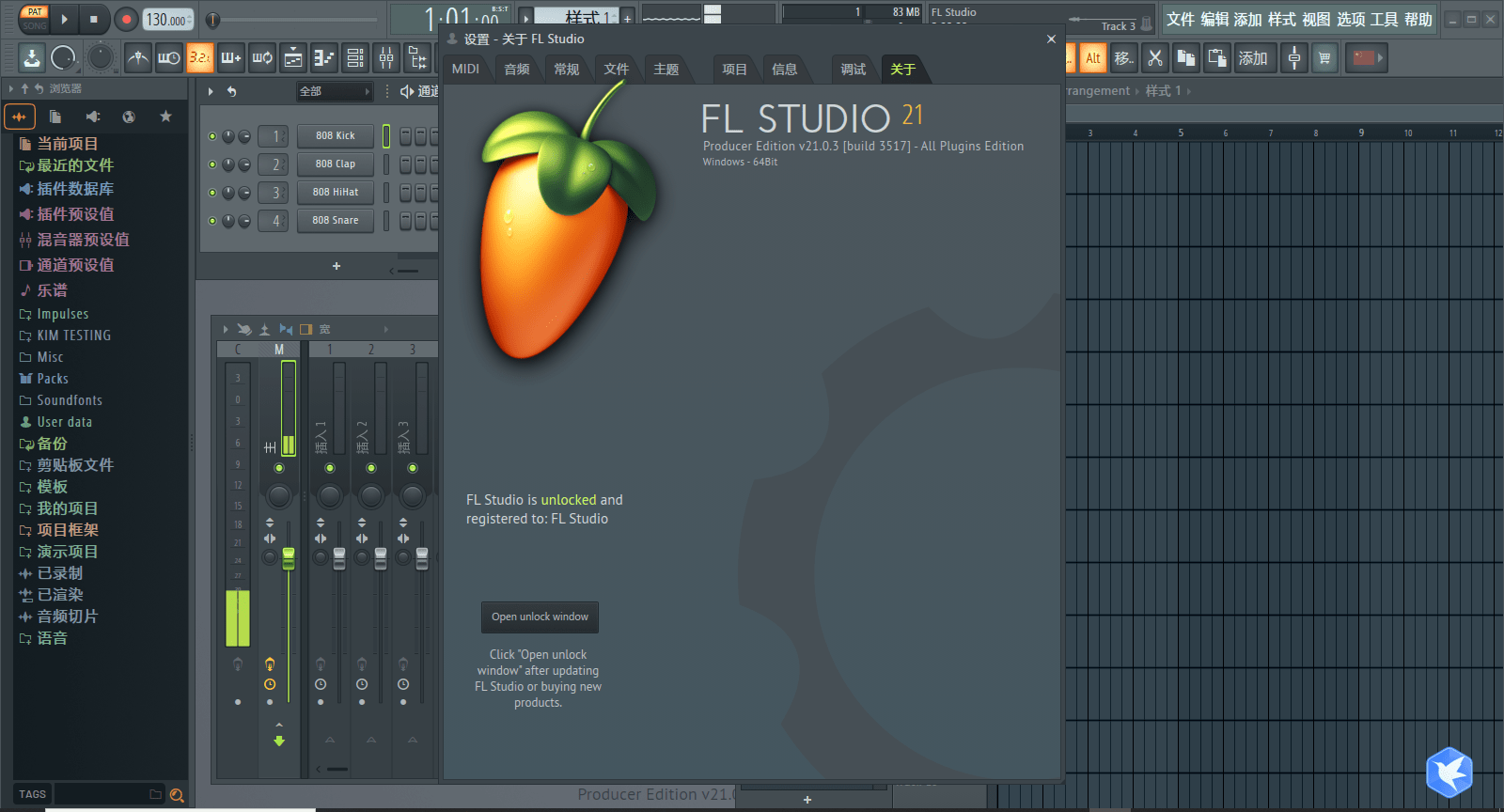Click the main volume slider knob

(213, 19)
